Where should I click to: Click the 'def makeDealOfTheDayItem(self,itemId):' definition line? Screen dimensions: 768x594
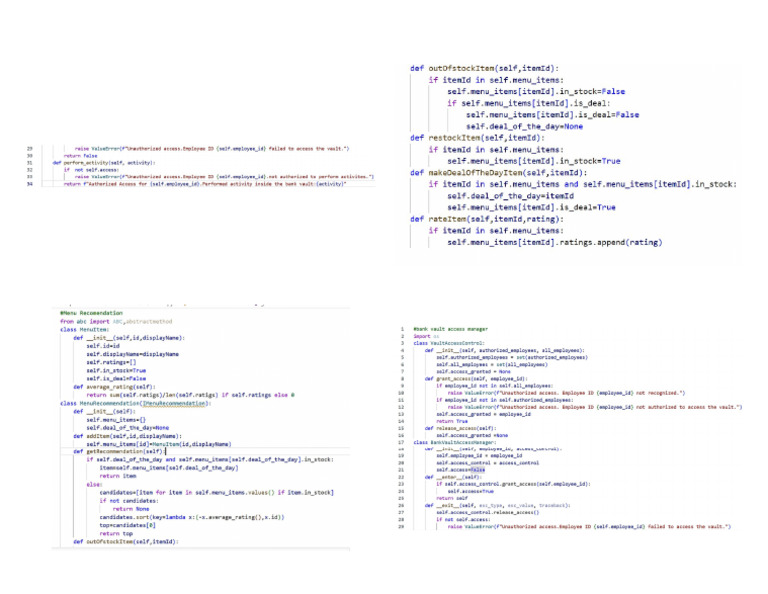point(498,173)
